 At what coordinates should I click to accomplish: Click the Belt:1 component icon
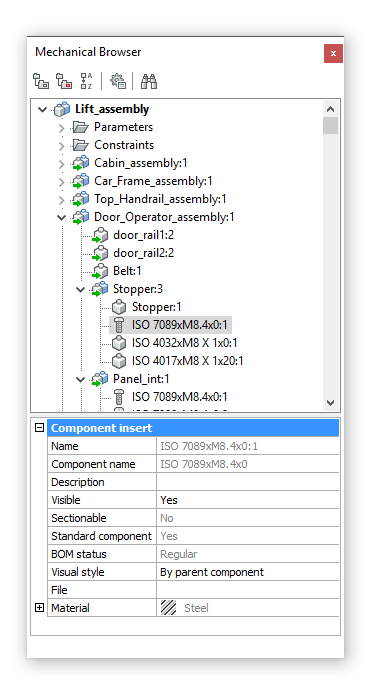100,271
